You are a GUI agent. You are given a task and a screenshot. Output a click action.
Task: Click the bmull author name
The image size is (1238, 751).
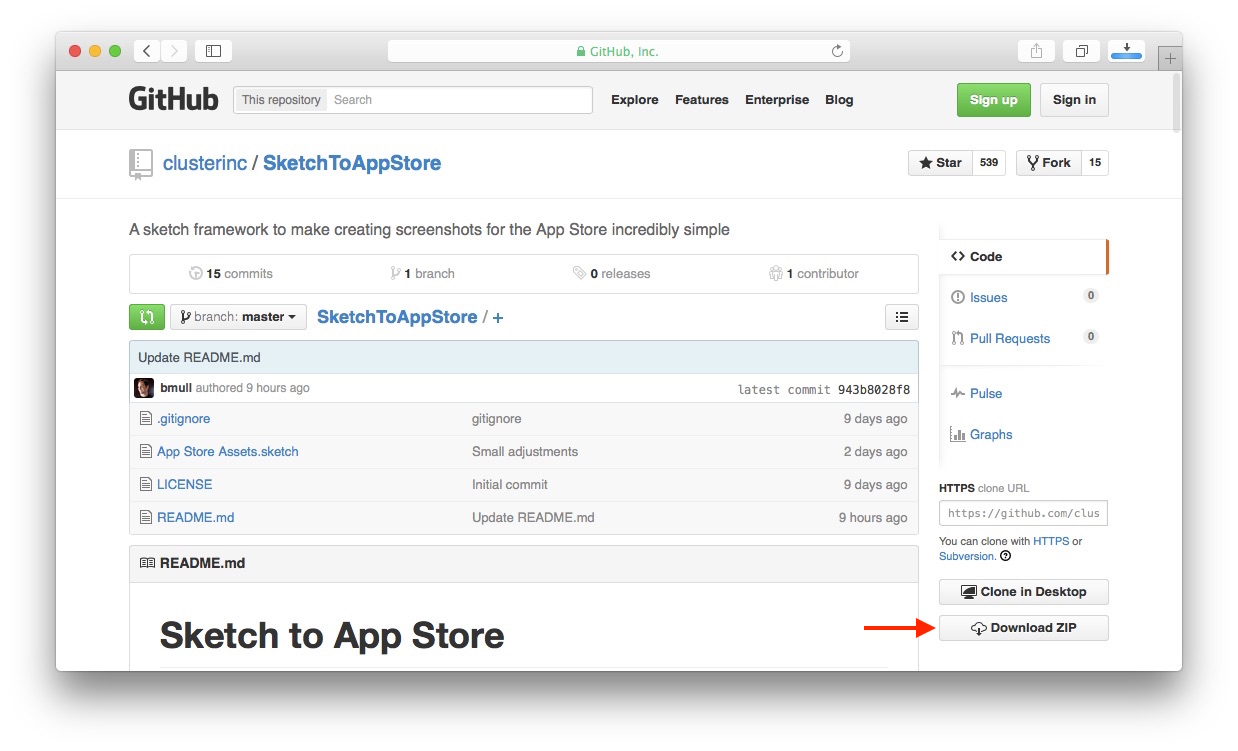point(176,388)
